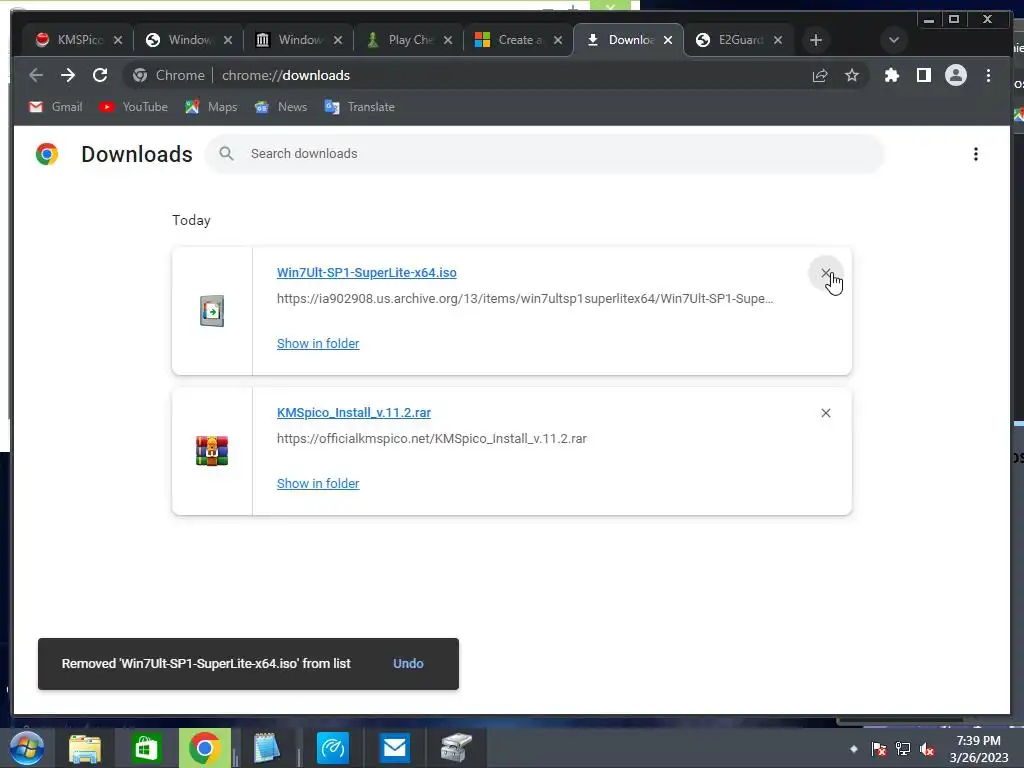The width and height of the screenshot is (1024, 768).
Task: Click the share page icon in address bar
Action: pos(820,76)
